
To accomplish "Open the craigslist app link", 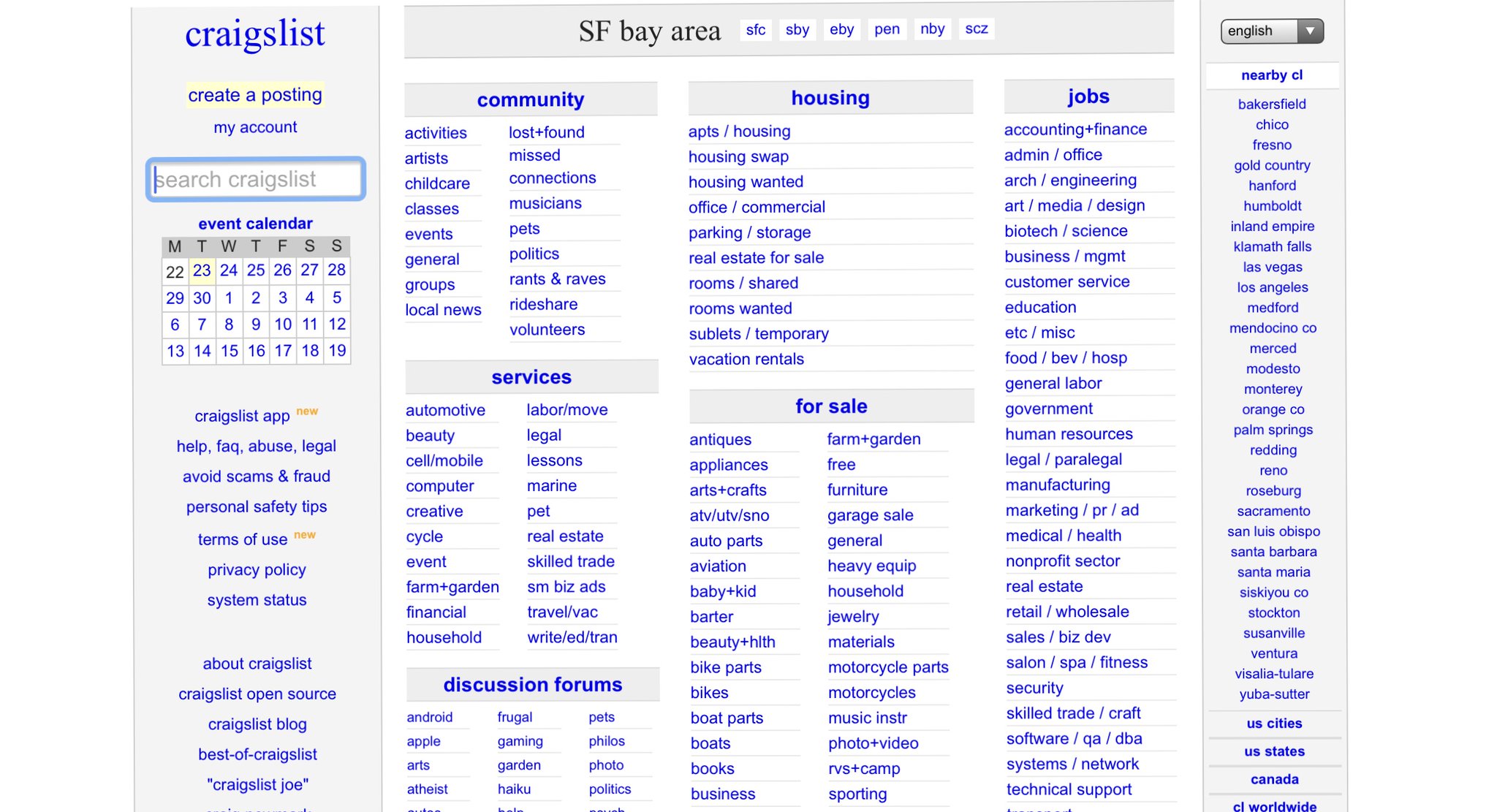I will point(243,416).
